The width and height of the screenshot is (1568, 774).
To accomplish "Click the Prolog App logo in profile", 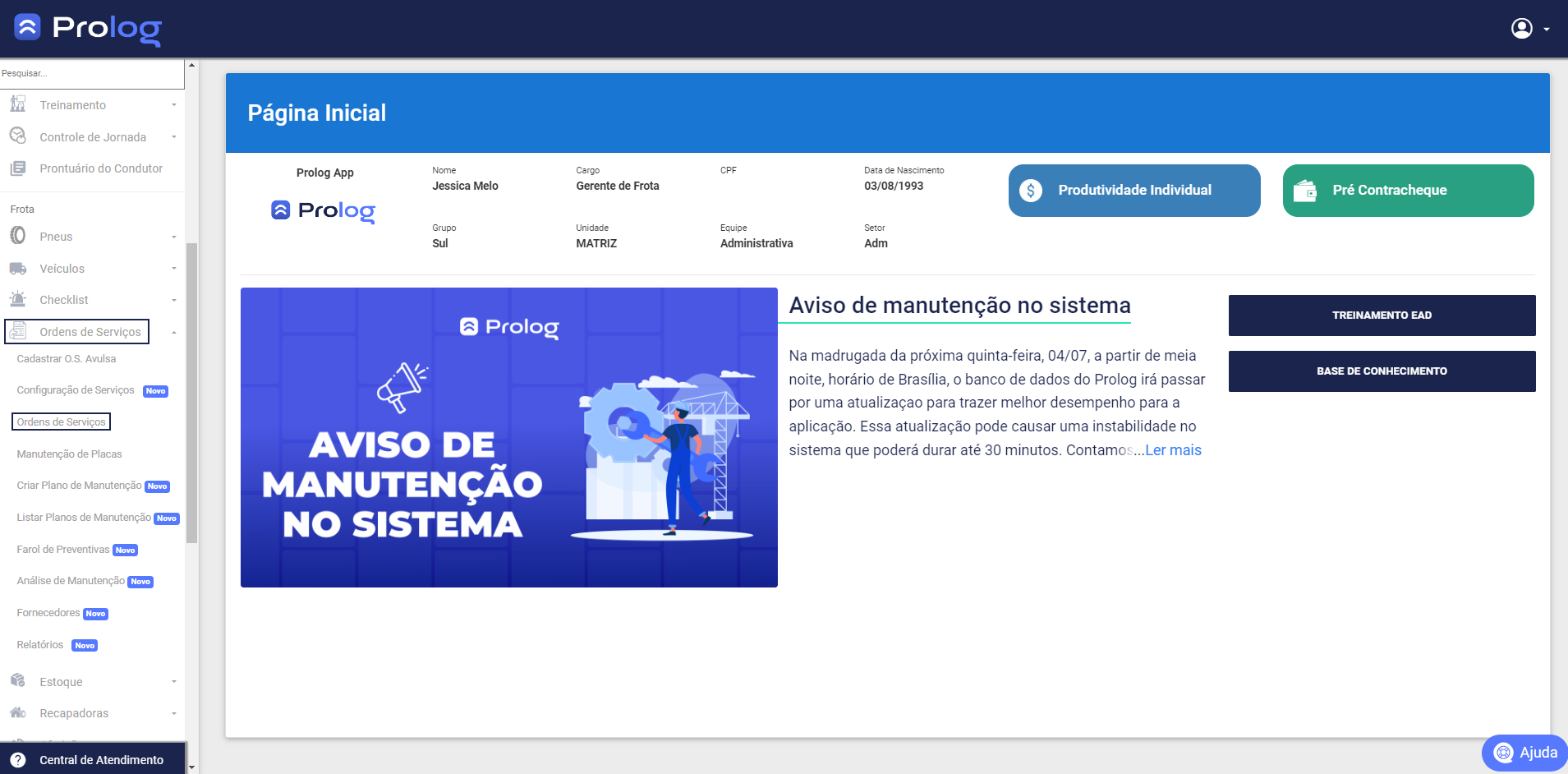I will (324, 211).
